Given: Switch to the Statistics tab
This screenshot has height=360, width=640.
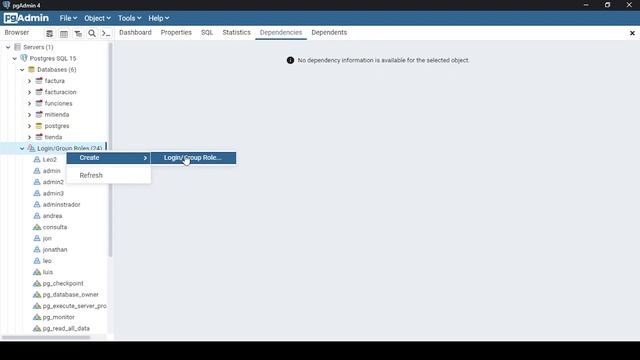Looking at the screenshot, I should click(x=236, y=33).
